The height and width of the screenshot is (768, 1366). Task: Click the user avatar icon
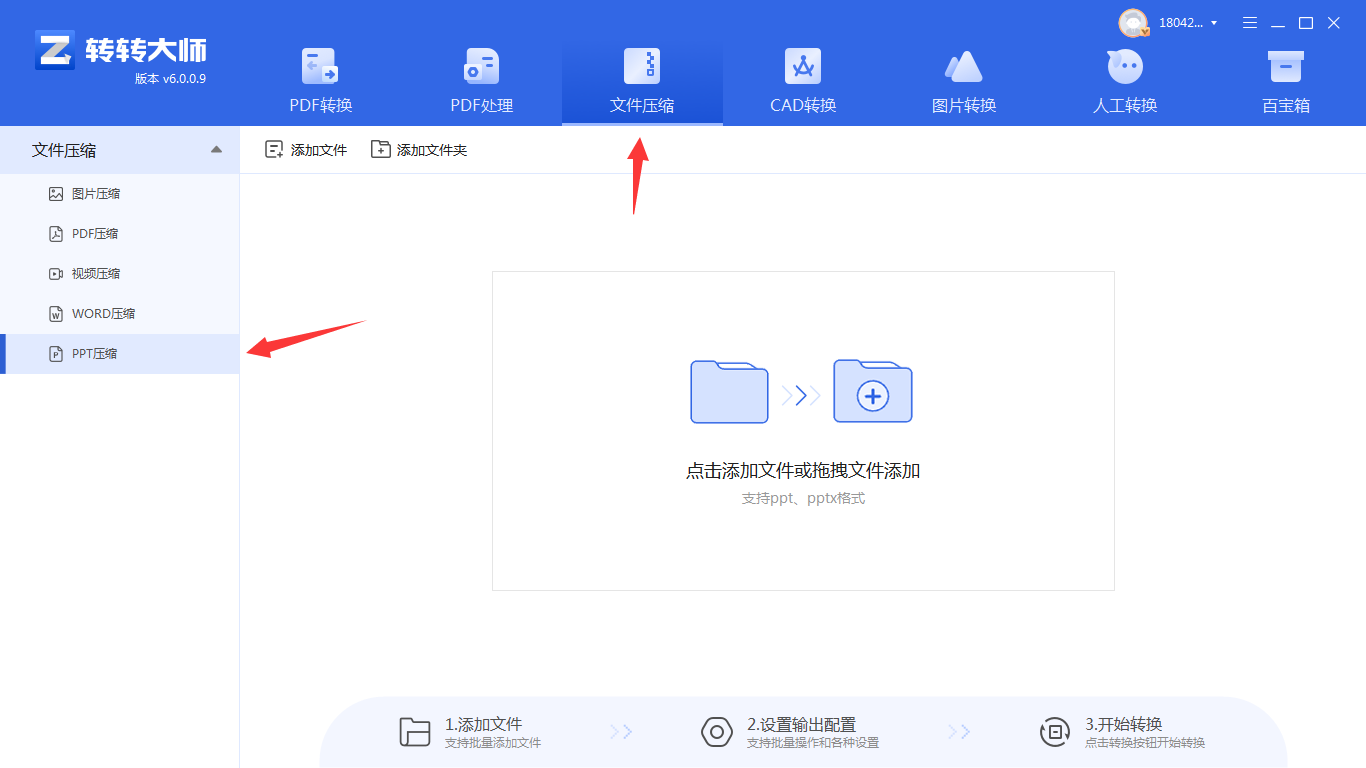click(1133, 23)
